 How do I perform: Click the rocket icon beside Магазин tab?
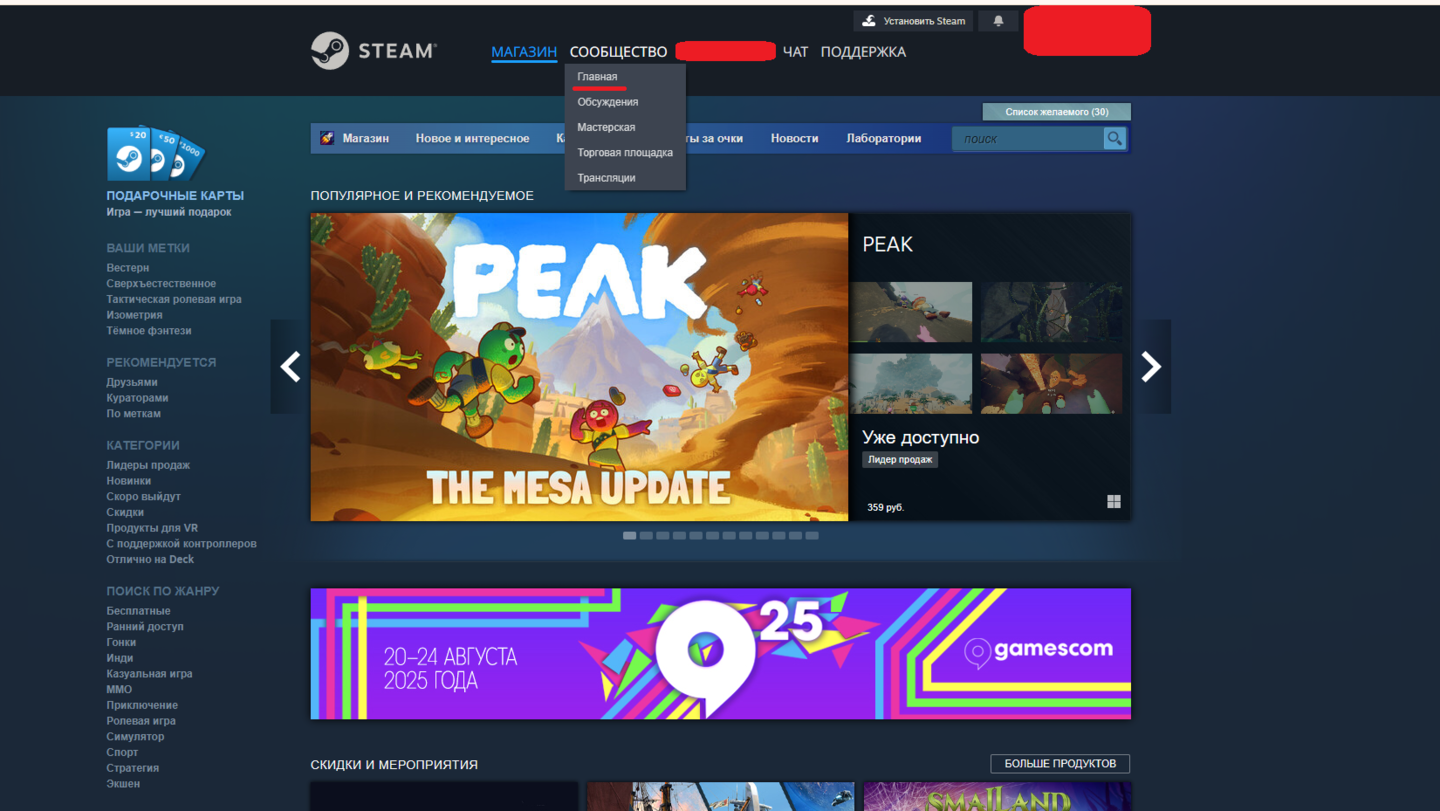click(327, 138)
